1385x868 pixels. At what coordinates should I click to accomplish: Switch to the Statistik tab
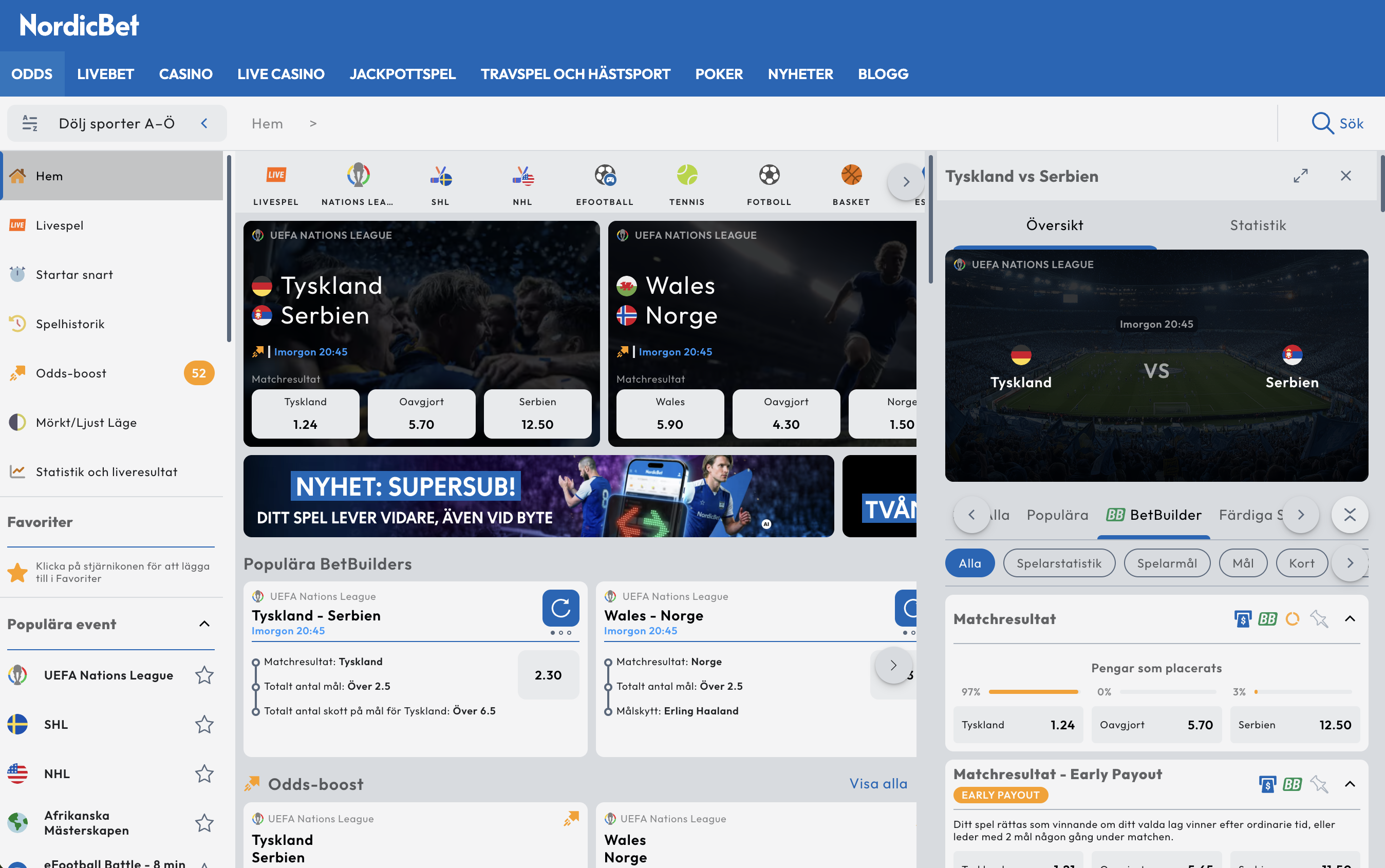[x=1258, y=225]
